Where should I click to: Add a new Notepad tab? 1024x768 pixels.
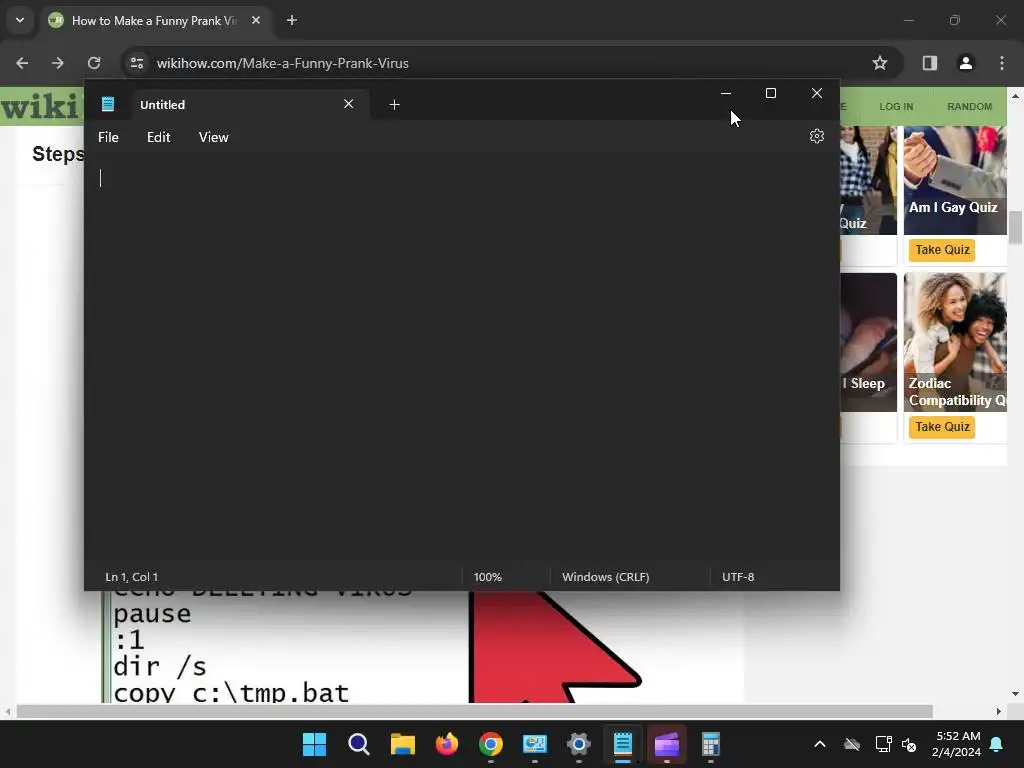[394, 104]
